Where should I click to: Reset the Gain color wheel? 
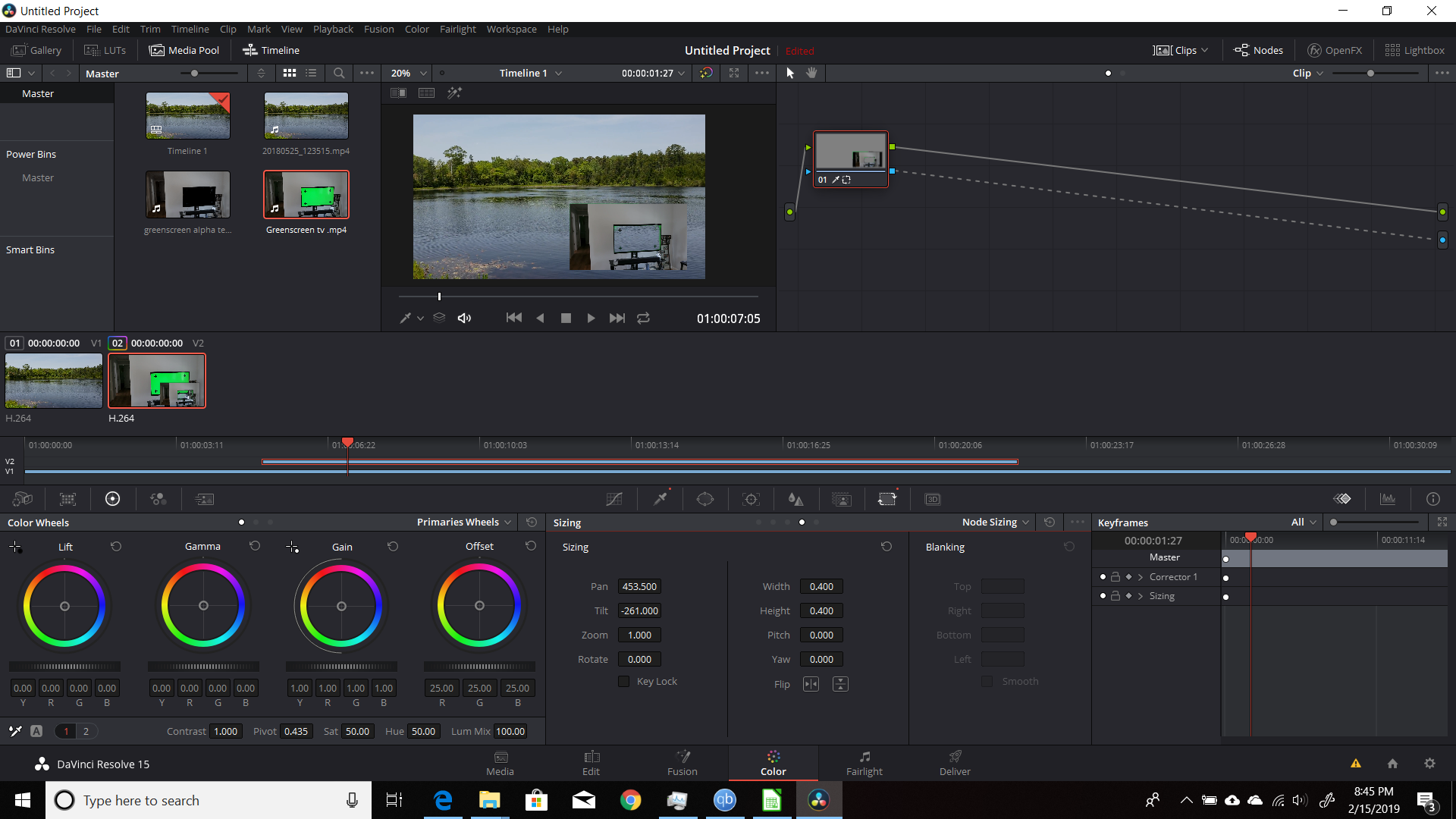[x=393, y=546]
